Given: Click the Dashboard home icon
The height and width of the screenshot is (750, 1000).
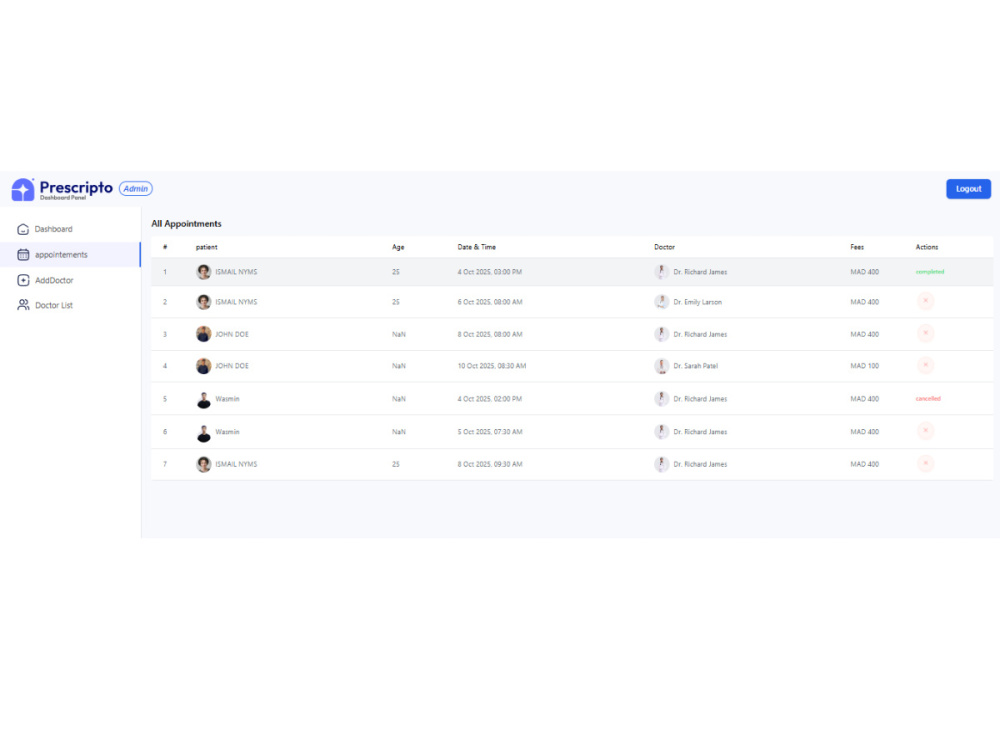Looking at the screenshot, I should coord(23,229).
